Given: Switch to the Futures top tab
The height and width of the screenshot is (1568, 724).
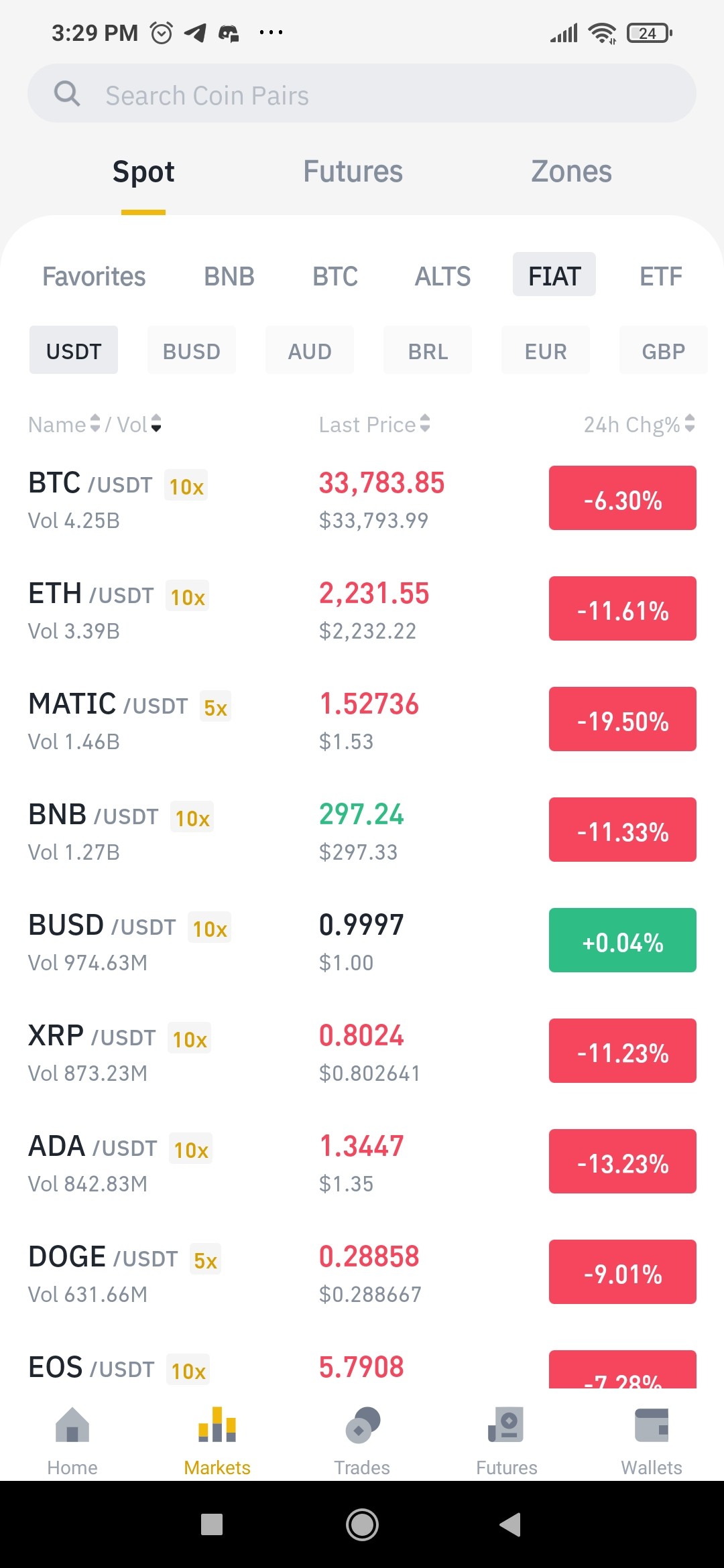Looking at the screenshot, I should coord(353,172).
